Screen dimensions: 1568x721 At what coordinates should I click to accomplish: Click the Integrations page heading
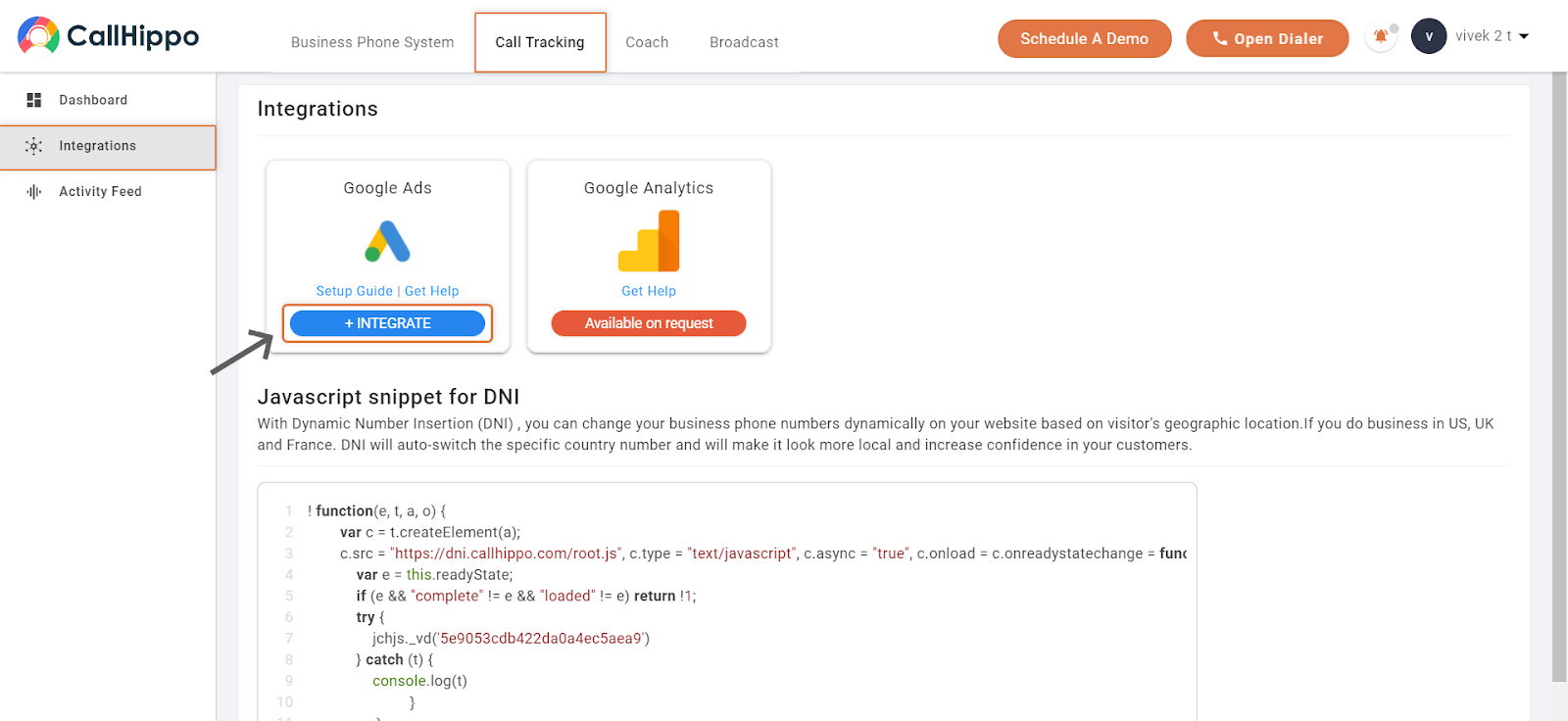[318, 109]
